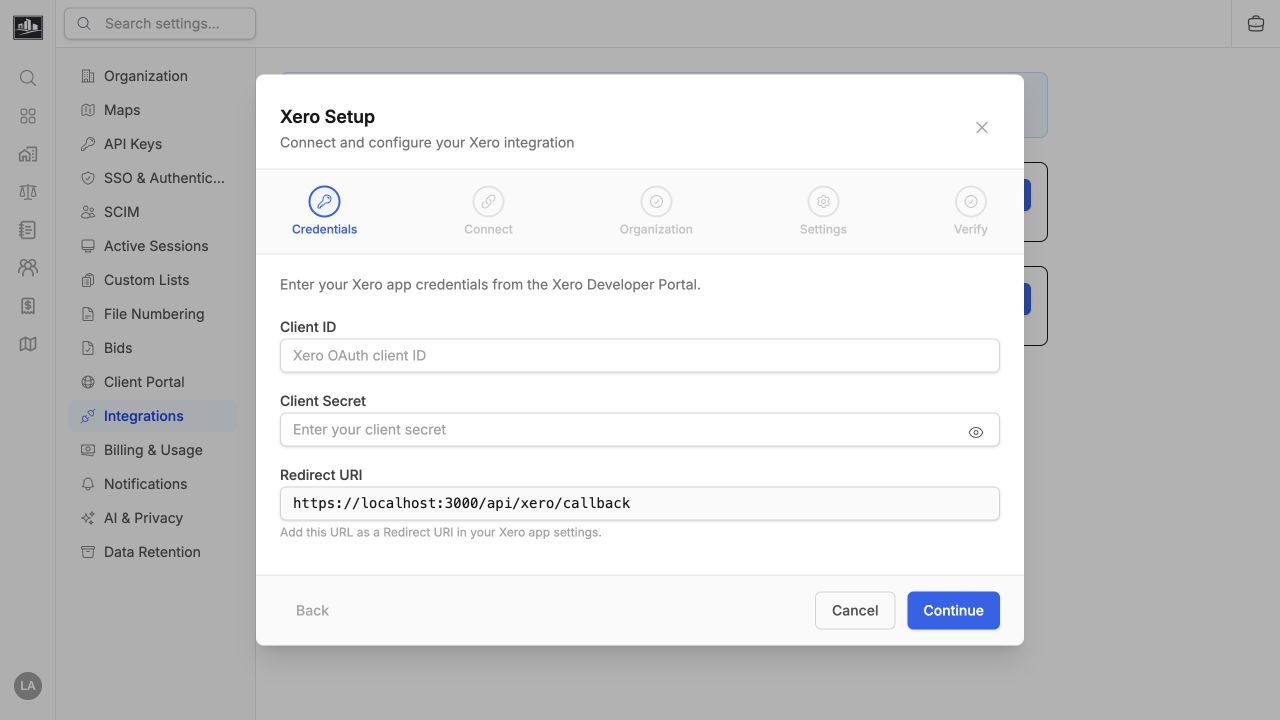Open Custom Lists settings
This screenshot has height=720, width=1280.
pos(152,280)
